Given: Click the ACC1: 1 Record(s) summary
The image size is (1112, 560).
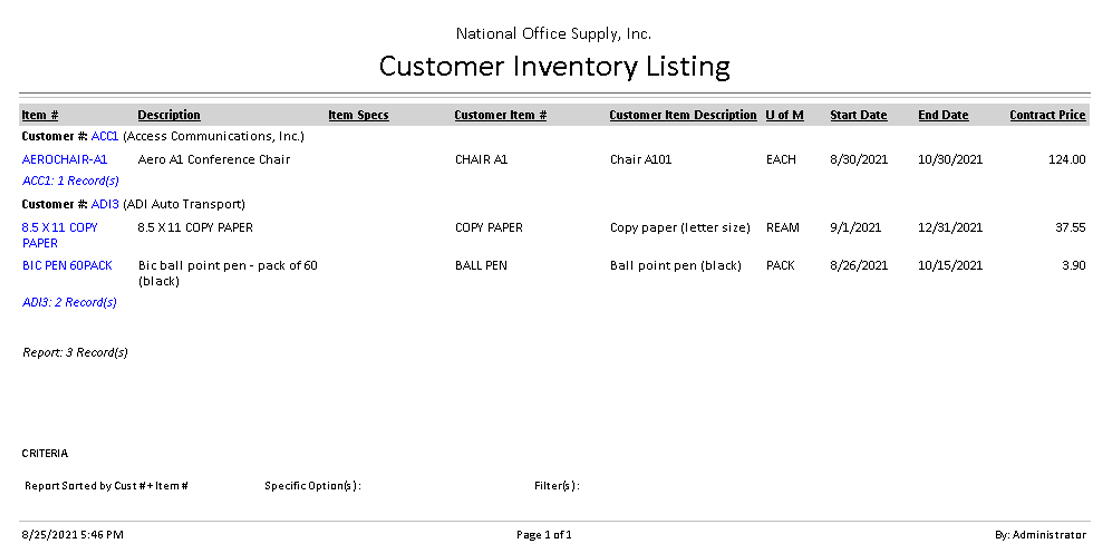Looking at the screenshot, I should pos(70,181).
